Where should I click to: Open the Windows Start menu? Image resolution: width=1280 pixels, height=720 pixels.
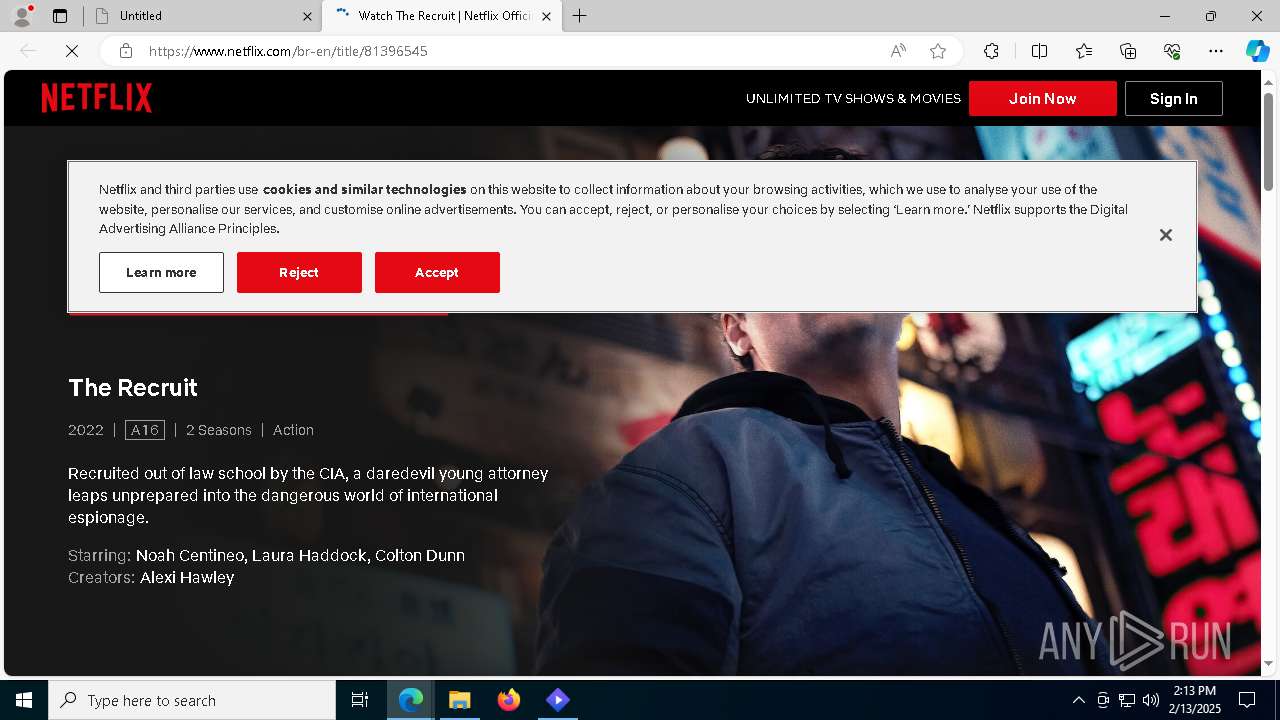[24, 700]
